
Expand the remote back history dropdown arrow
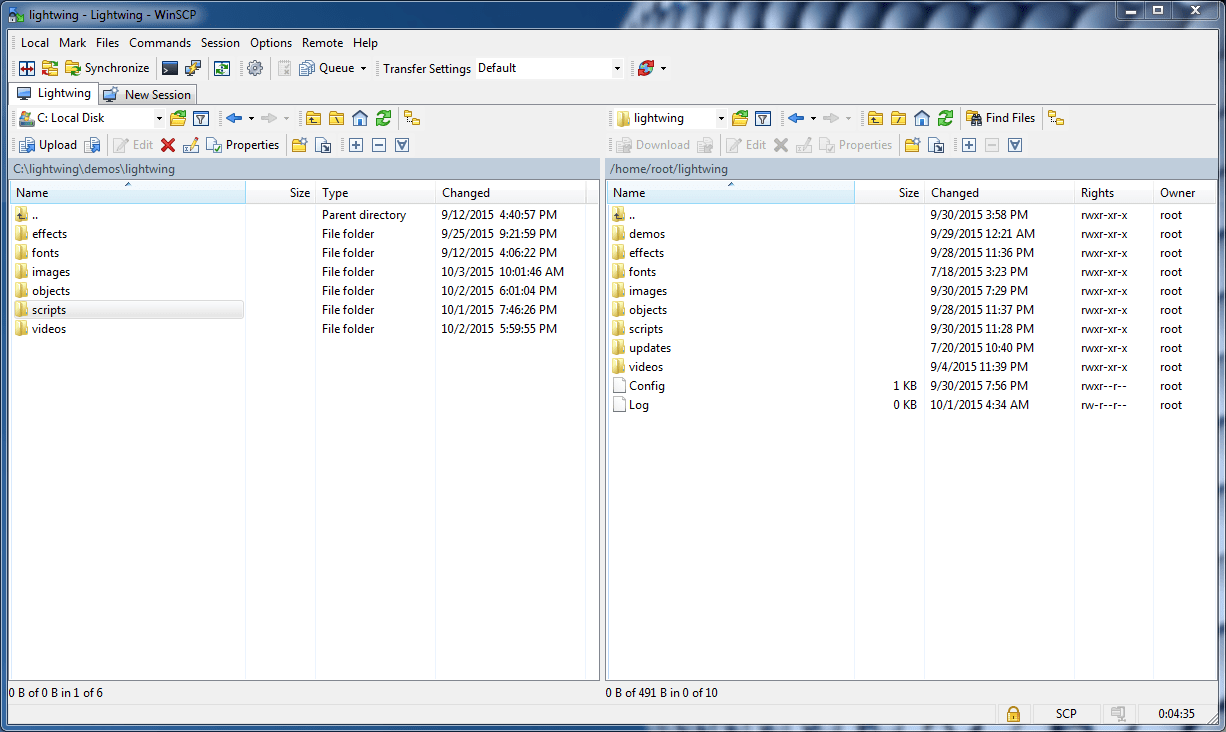pyautogui.click(x=813, y=118)
